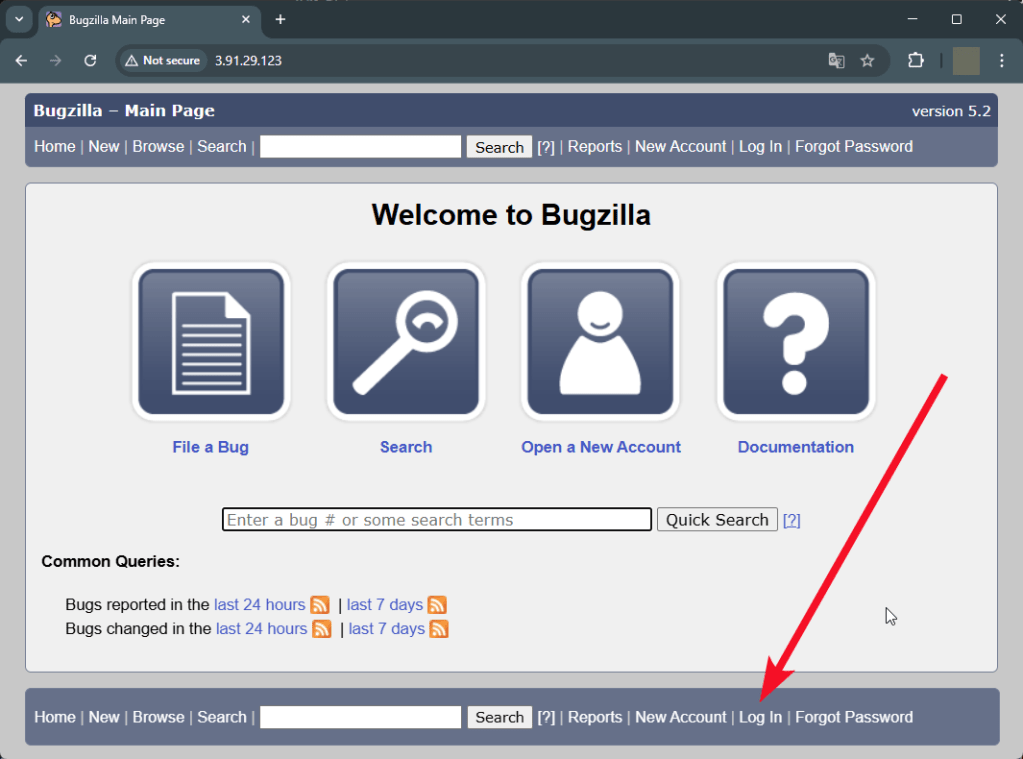This screenshot has height=759, width=1023.
Task: Open the browser Extensions puzzle icon
Action: point(915,61)
